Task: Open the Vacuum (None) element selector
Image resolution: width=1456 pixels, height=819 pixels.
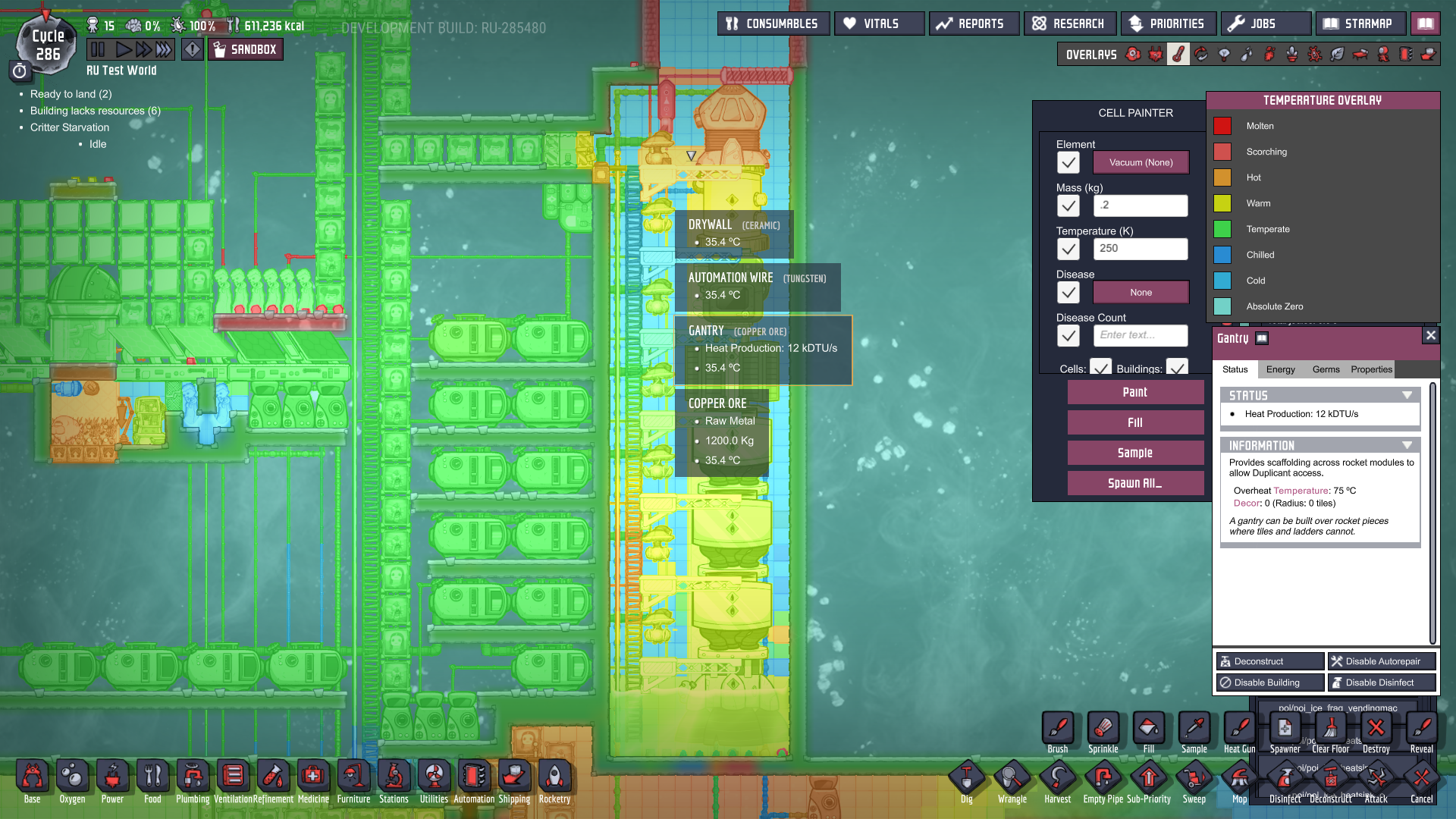Action: [x=1141, y=162]
